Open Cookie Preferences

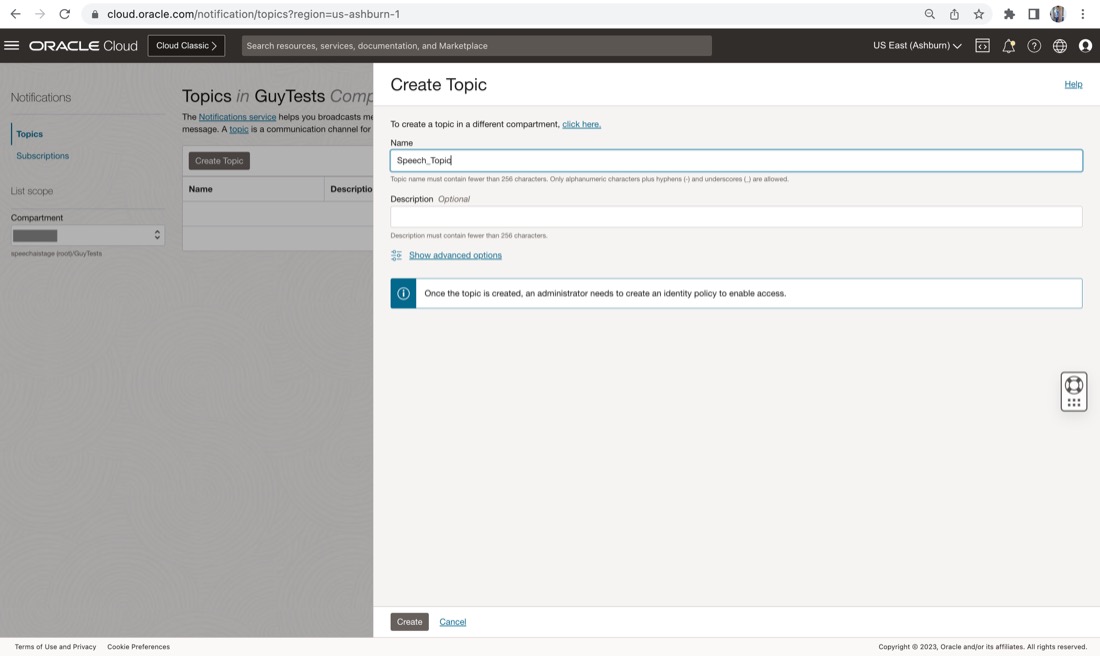pyautogui.click(x=138, y=647)
